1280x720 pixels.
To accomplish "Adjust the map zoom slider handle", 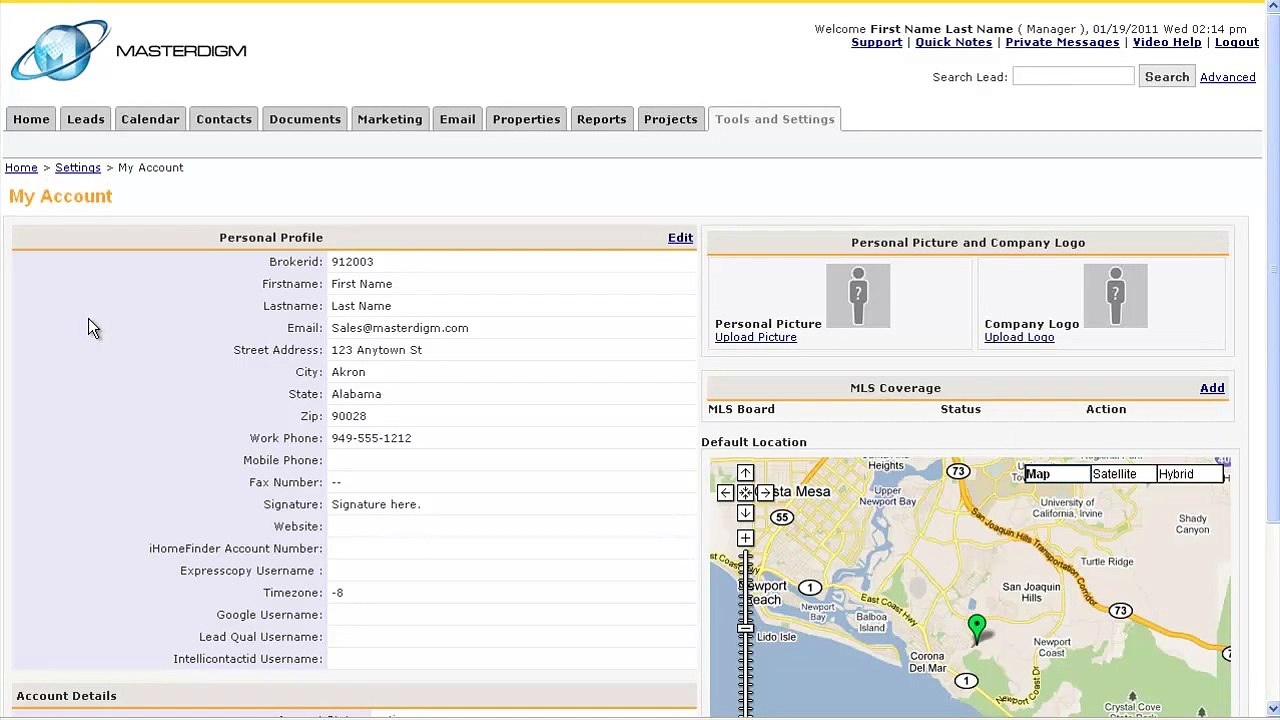I will click(745, 628).
